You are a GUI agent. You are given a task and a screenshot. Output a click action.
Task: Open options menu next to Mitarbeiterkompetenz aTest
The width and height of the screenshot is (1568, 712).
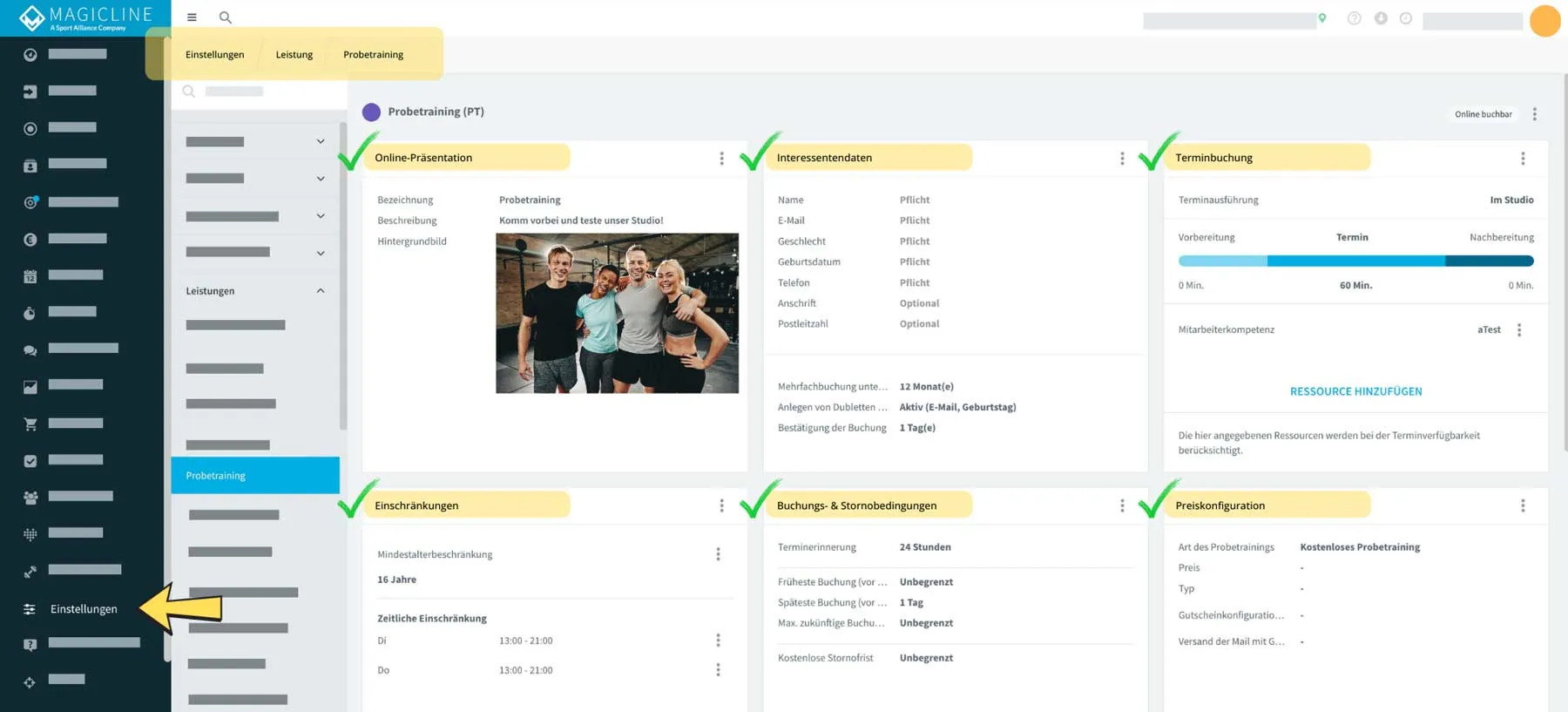pyautogui.click(x=1519, y=330)
